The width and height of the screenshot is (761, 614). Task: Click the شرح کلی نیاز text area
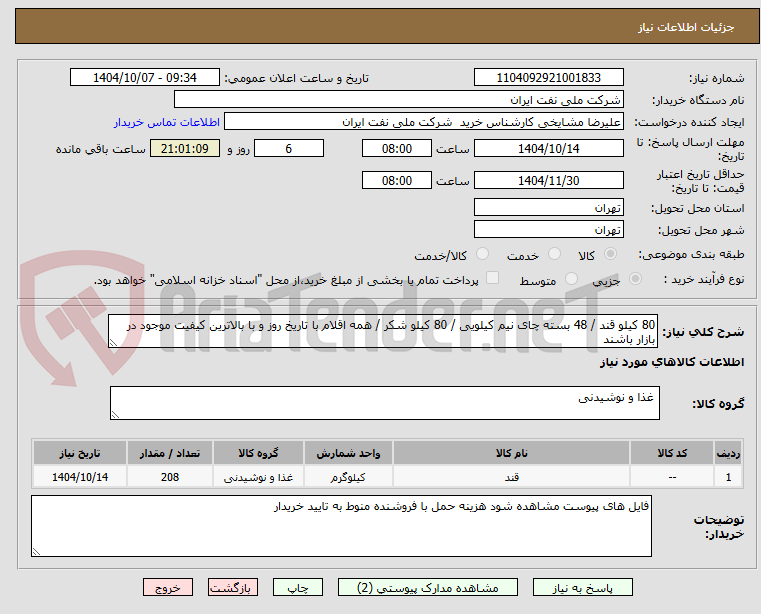coord(383,331)
